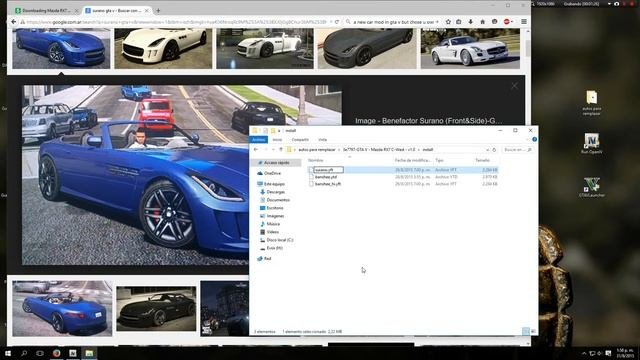Open the browser hamburger menu
This screenshot has width=640, height=360.
tap(524, 22)
